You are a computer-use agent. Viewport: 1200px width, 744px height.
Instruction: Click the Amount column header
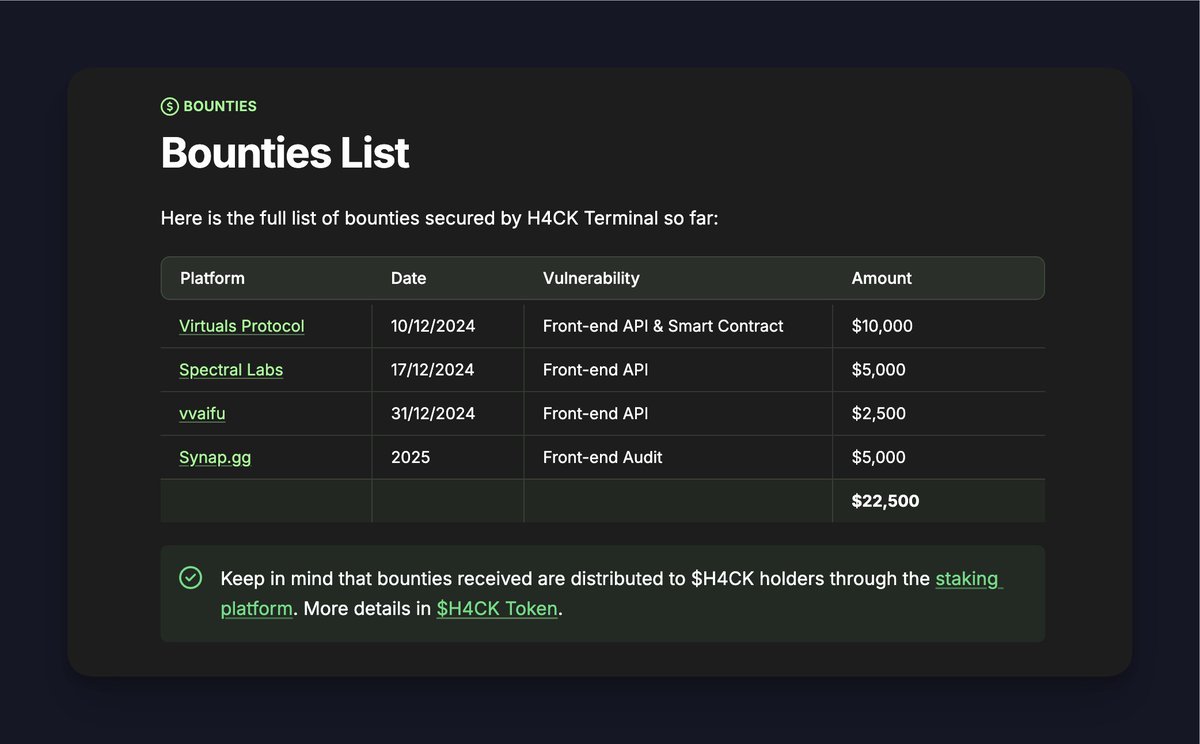(882, 278)
